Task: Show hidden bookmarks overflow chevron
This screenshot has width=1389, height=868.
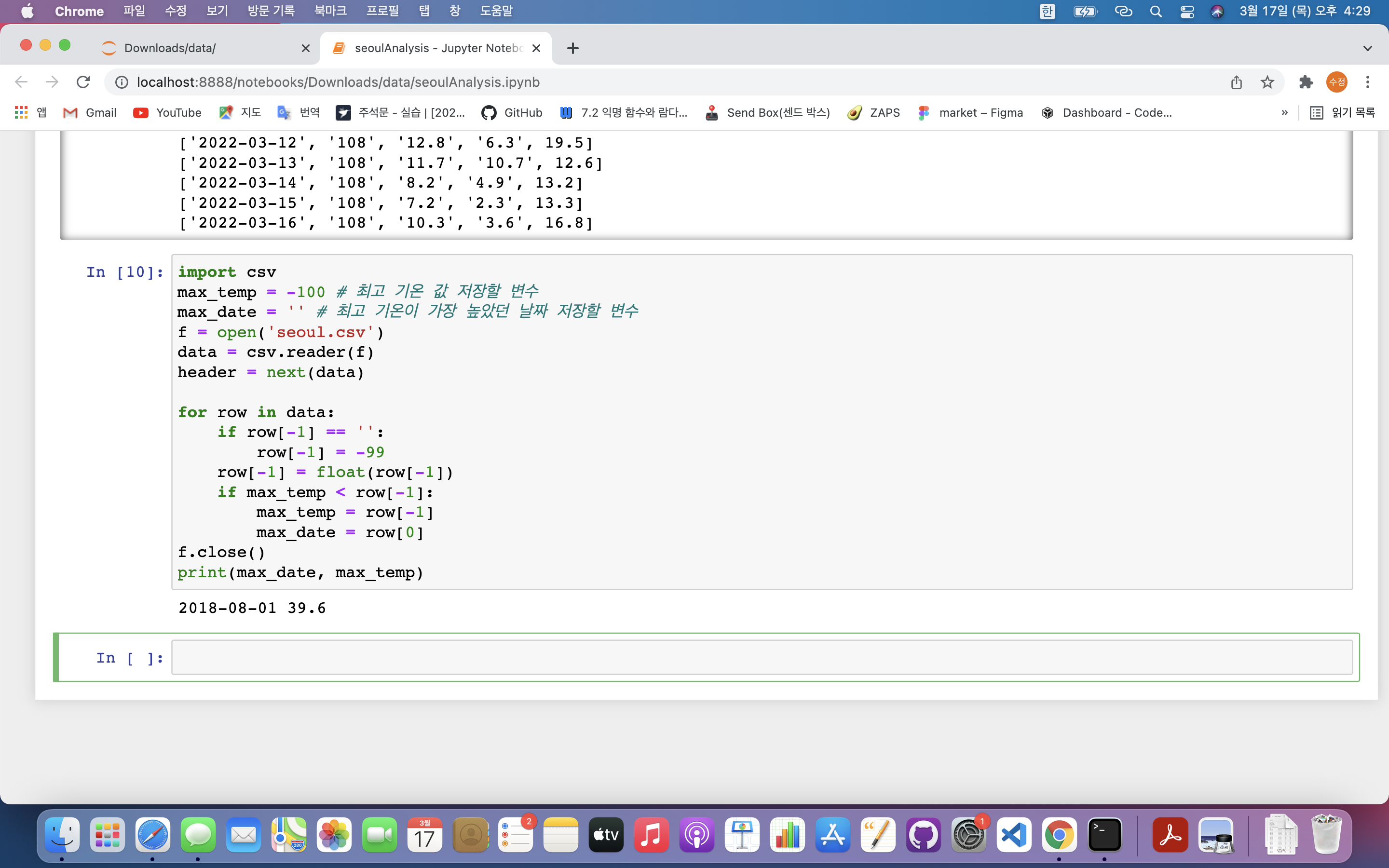Action: [x=1284, y=112]
